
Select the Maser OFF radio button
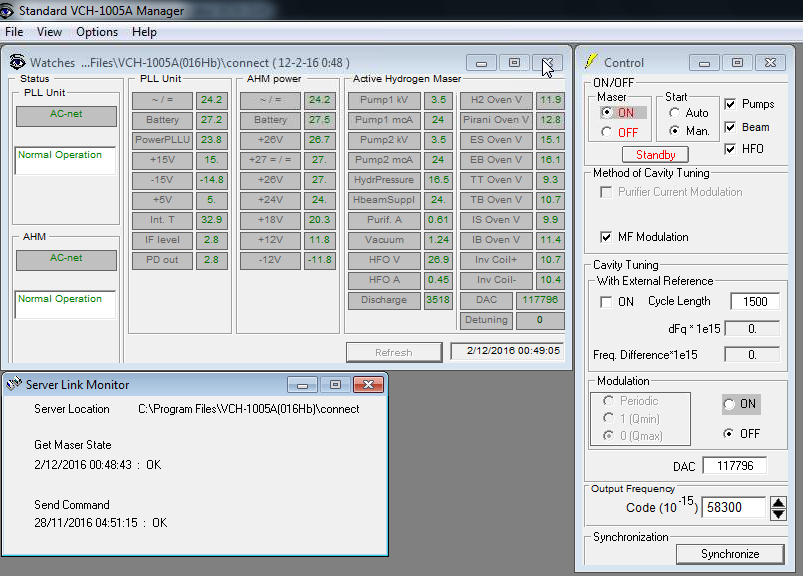(x=606, y=132)
